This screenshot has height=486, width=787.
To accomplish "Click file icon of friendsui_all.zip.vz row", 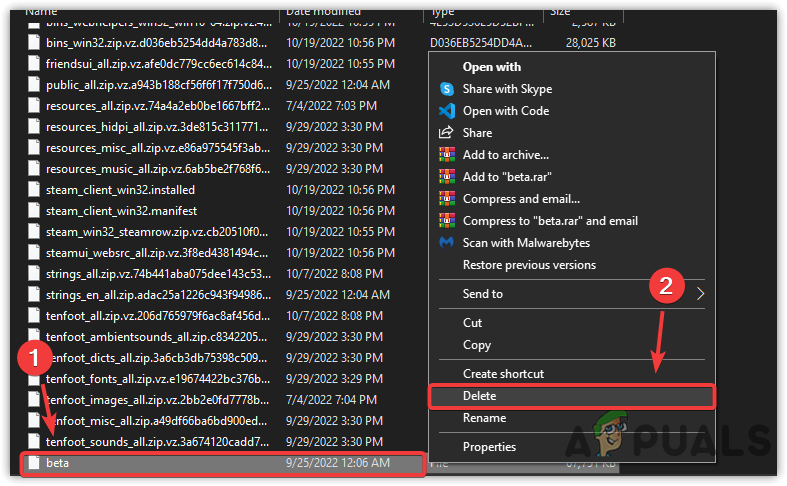I will [x=34, y=64].
